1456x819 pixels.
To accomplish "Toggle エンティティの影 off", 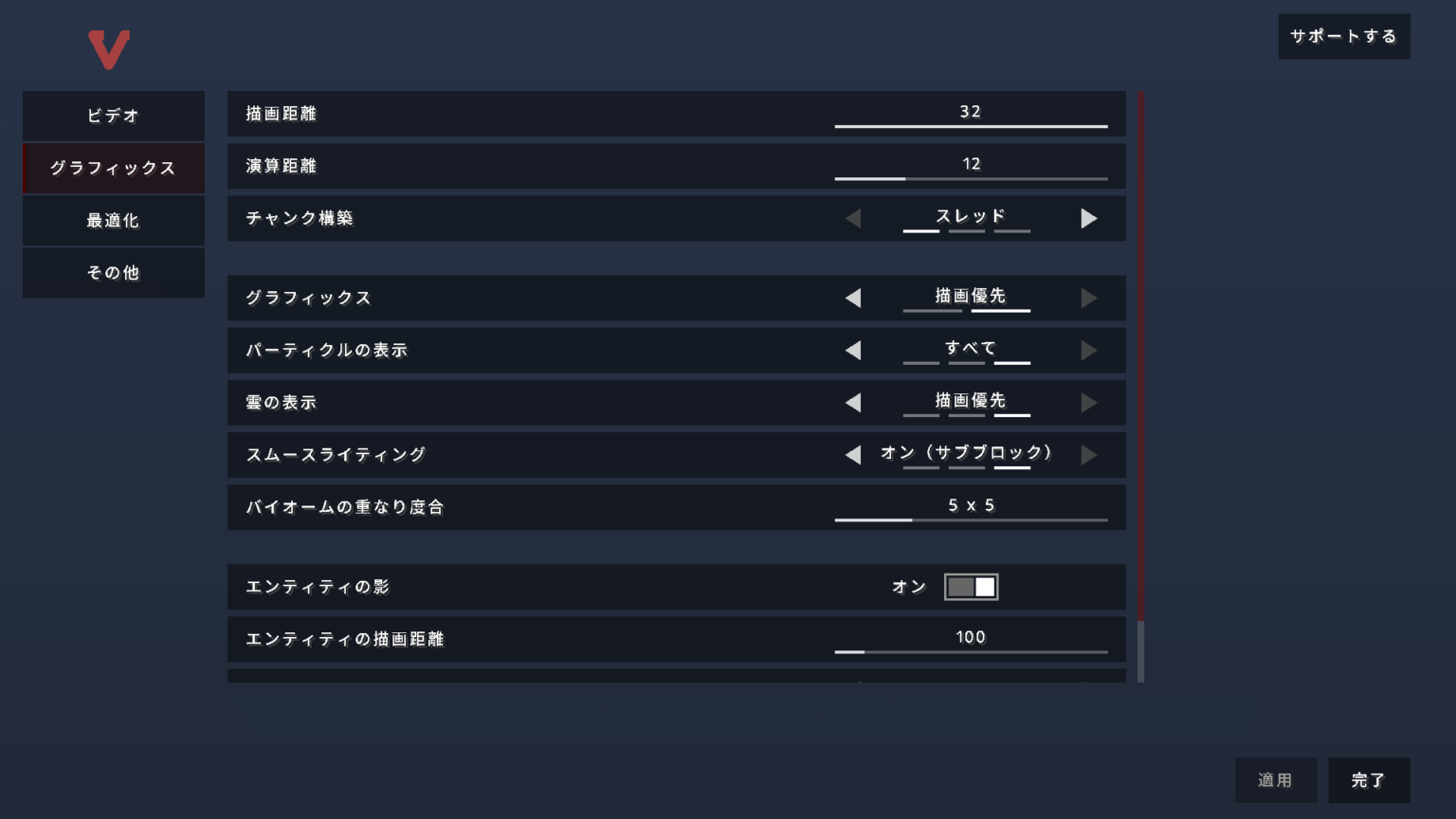I will click(972, 586).
